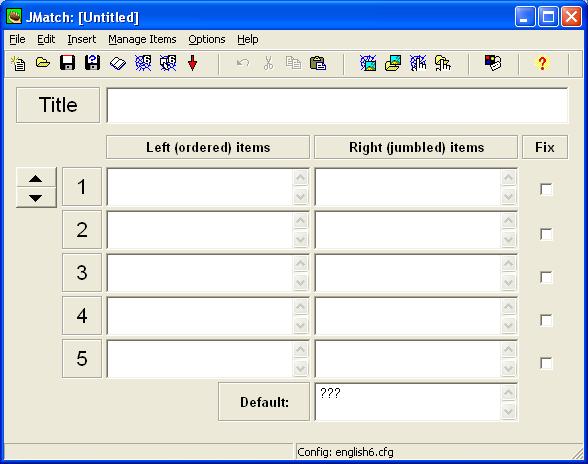This screenshot has width=588, height=464.
Task: Click the number 3 item button
Action: 82,273
